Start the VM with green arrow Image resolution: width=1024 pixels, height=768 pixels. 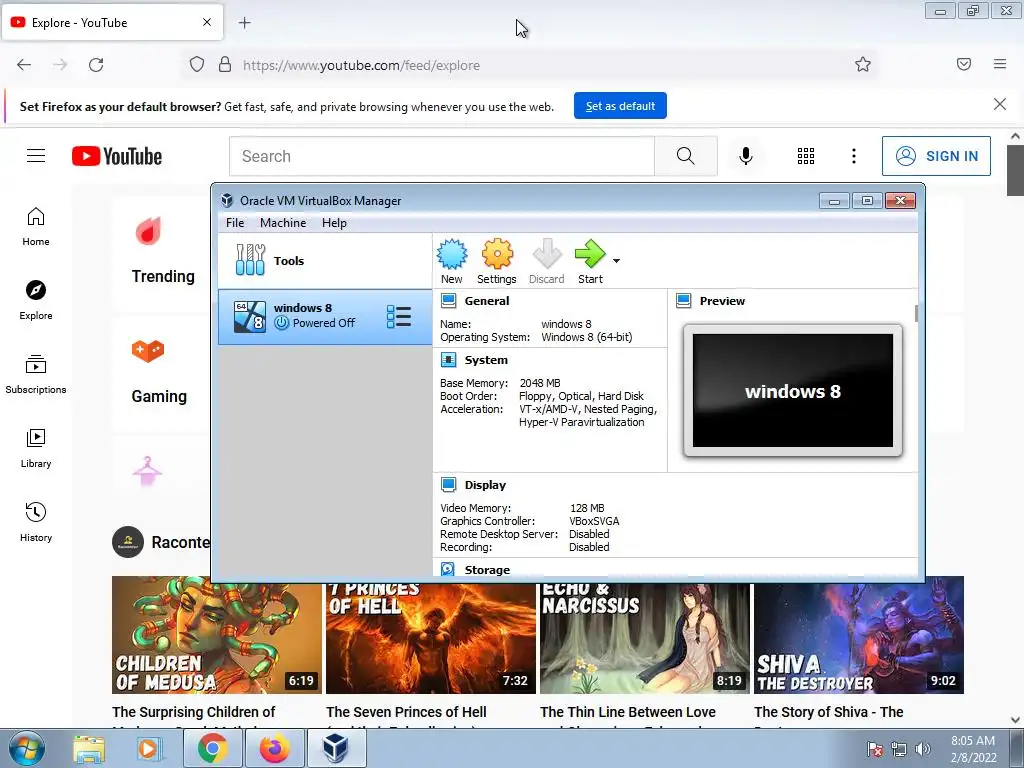[x=590, y=261]
